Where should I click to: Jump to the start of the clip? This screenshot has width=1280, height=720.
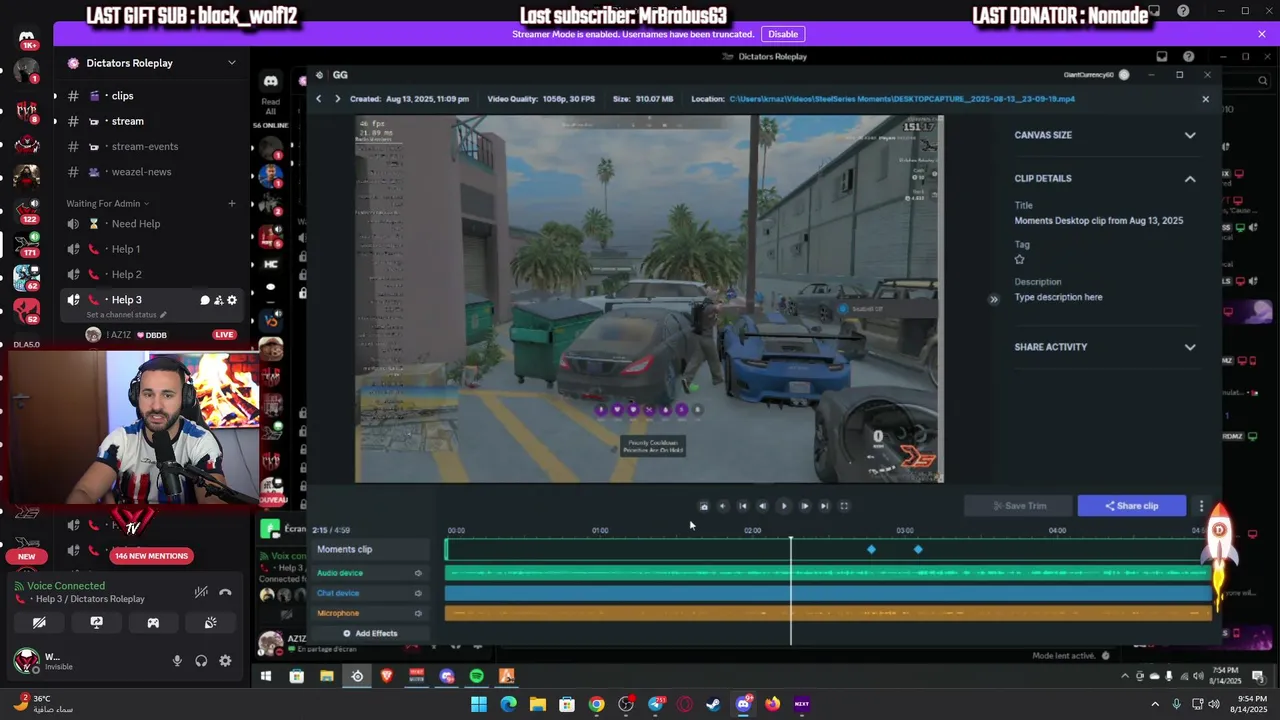742,506
